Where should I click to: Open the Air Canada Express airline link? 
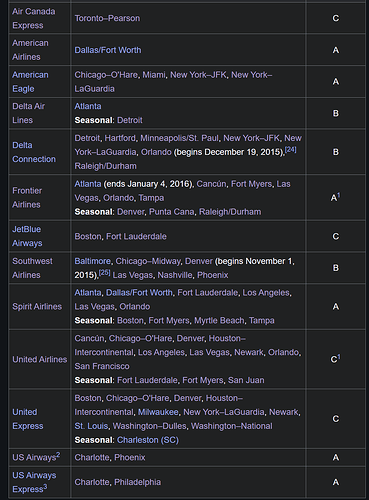tap(34, 18)
